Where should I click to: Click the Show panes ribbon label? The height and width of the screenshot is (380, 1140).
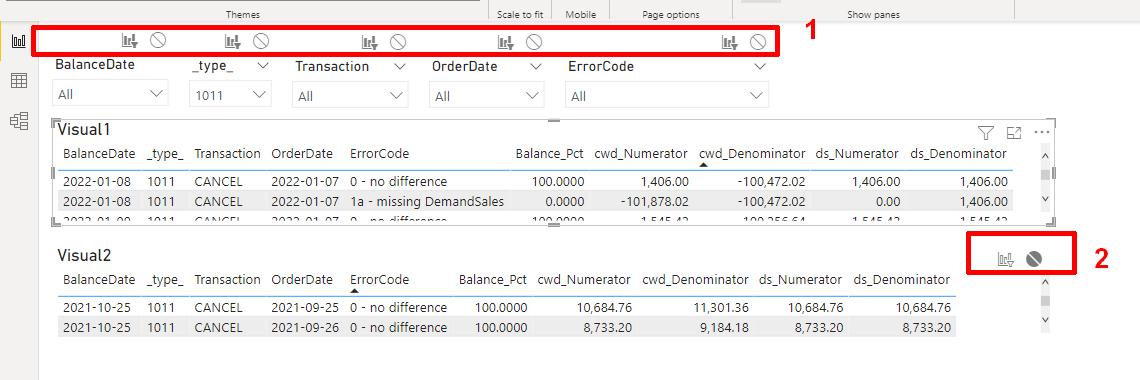(873, 15)
